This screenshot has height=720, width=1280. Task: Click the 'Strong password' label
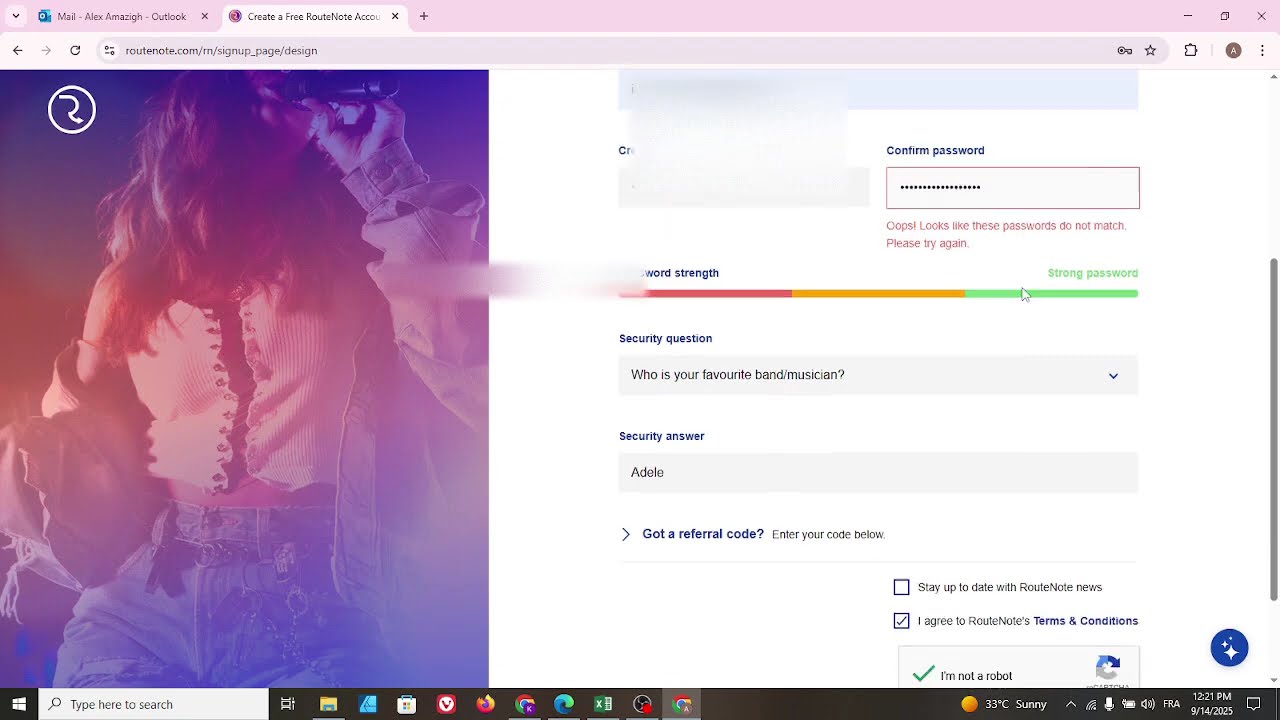(x=1092, y=273)
